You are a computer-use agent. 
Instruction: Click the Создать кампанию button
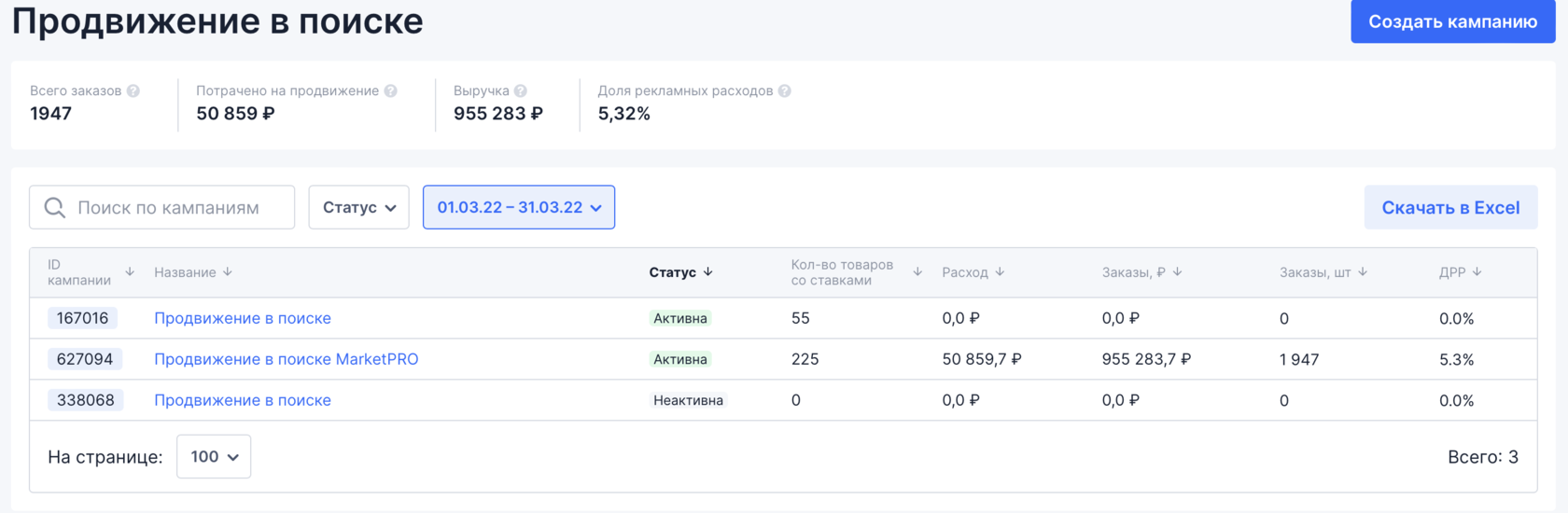tap(1452, 21)
